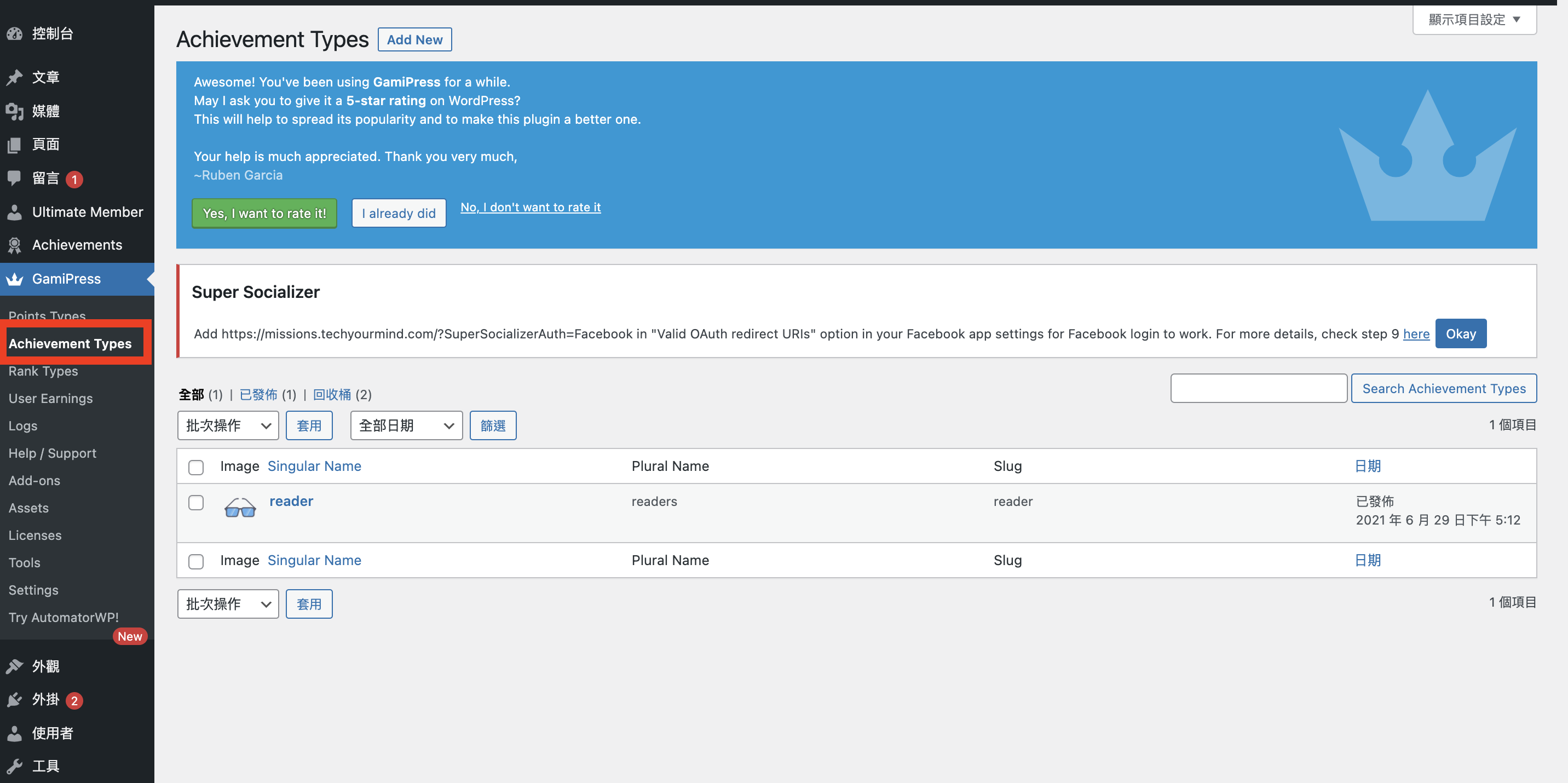
Task: Click the Media library icon
Action: [x=15, y=111]
